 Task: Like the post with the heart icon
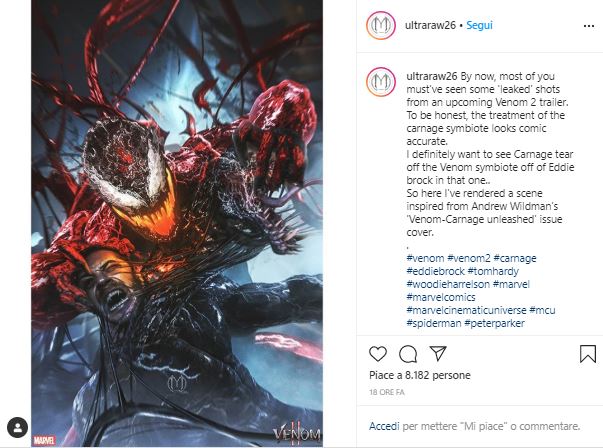point(378,354)
